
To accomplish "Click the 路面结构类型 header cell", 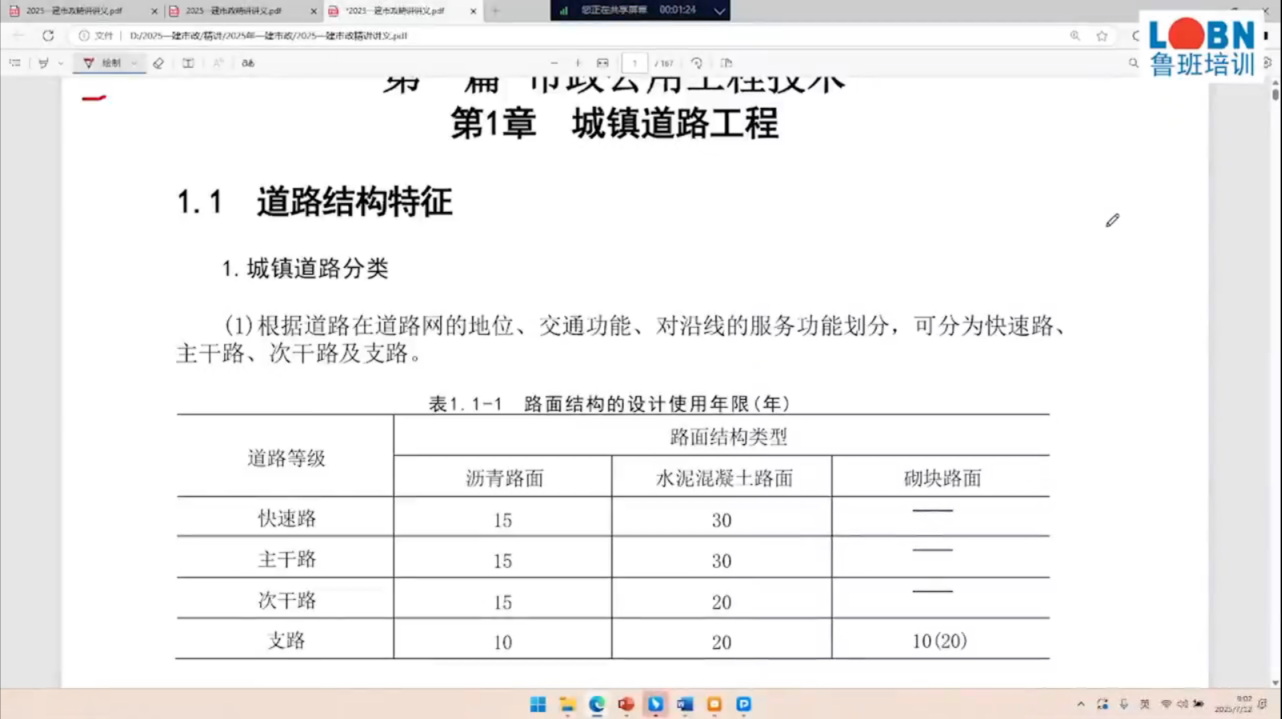I will click(x=721, y=437).
